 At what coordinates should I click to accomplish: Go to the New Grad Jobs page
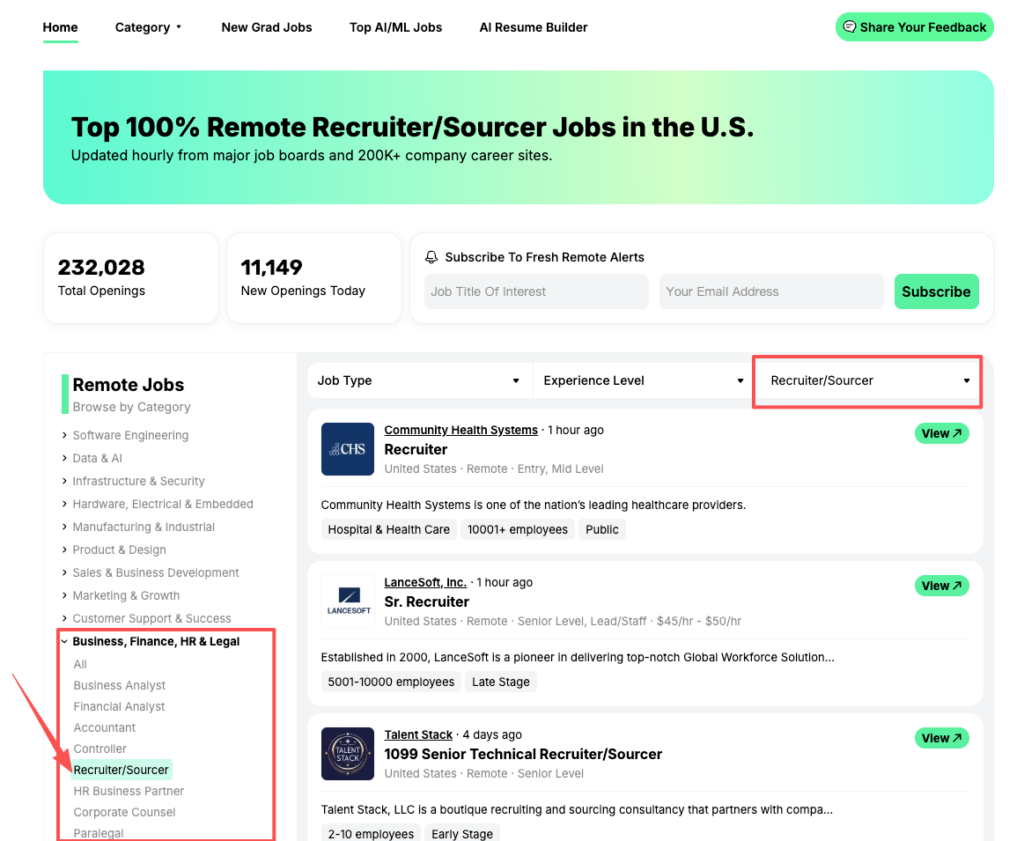pos(266,27)
